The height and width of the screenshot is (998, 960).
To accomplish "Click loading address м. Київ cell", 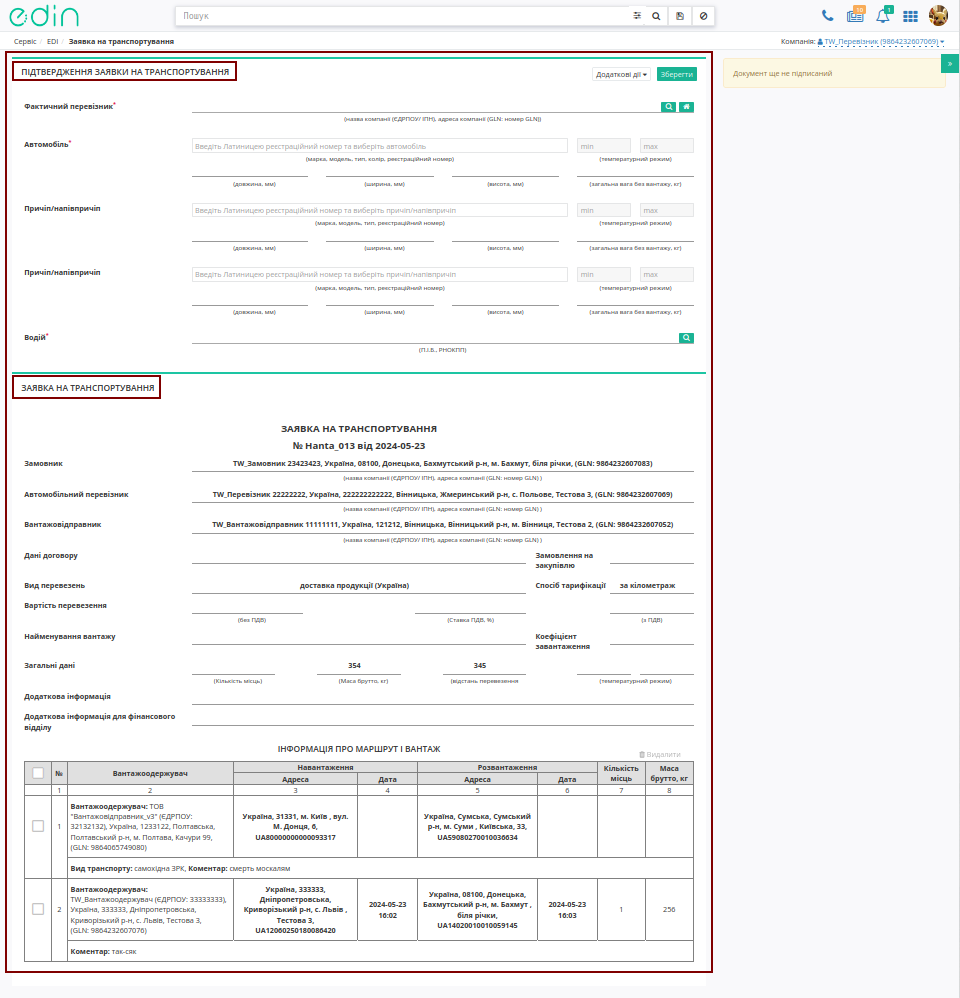I will tap(295, 827).
